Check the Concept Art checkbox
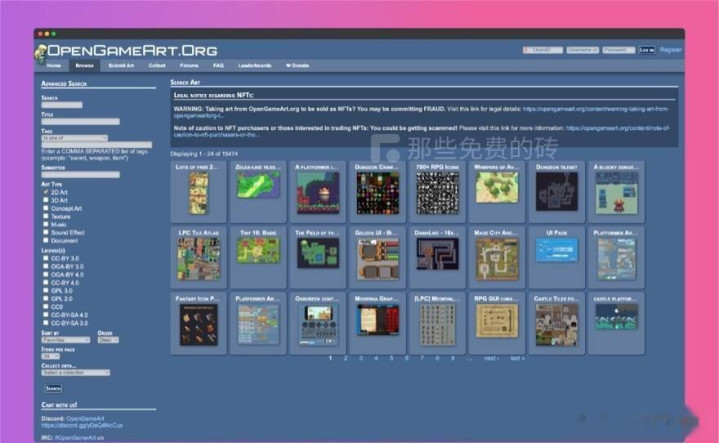Viewport: 719px width, 443px height. [45, 208]
